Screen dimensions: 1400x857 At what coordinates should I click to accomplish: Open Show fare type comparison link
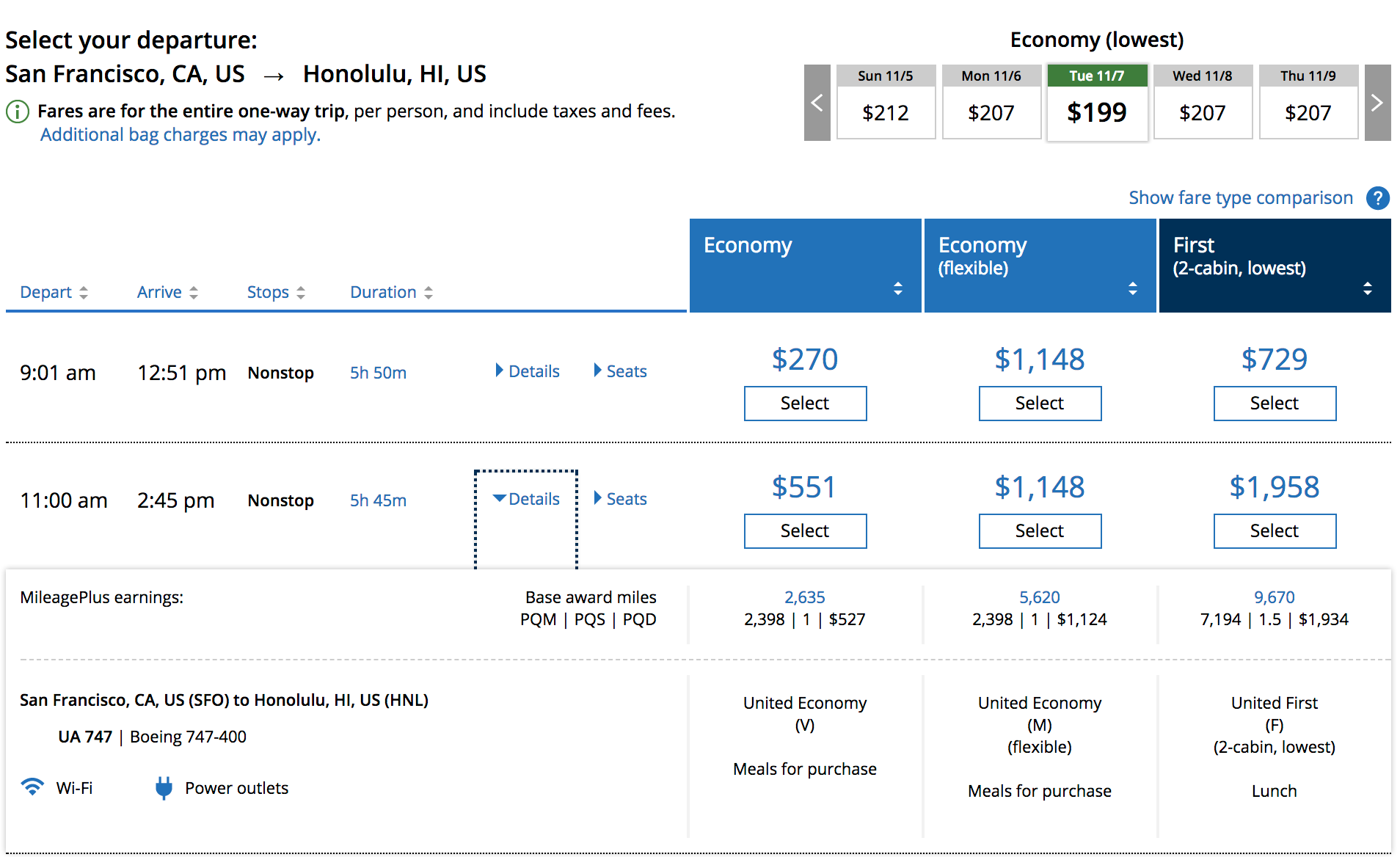point(1240,198)
